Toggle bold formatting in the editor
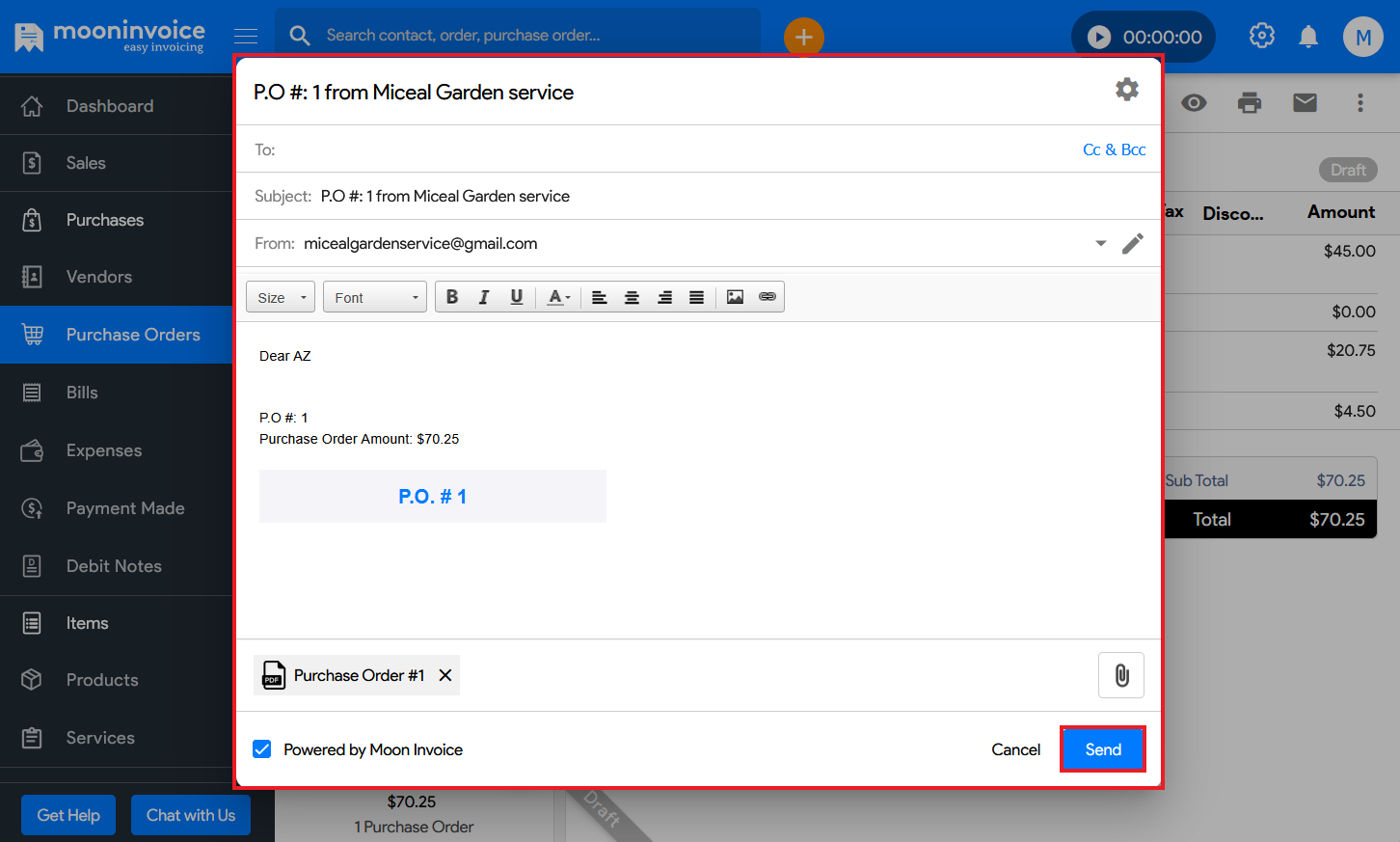This screenshot has height=842, width=1400. [451, 297]
